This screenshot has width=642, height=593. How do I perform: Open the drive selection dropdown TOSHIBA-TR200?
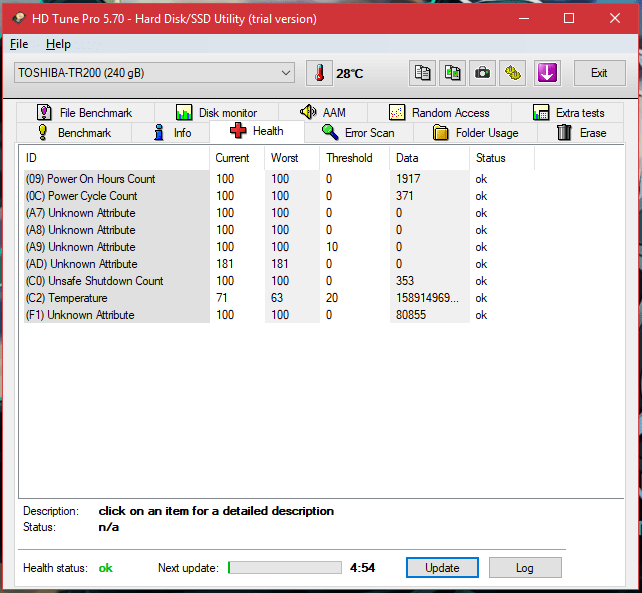(x=154, y=73)
